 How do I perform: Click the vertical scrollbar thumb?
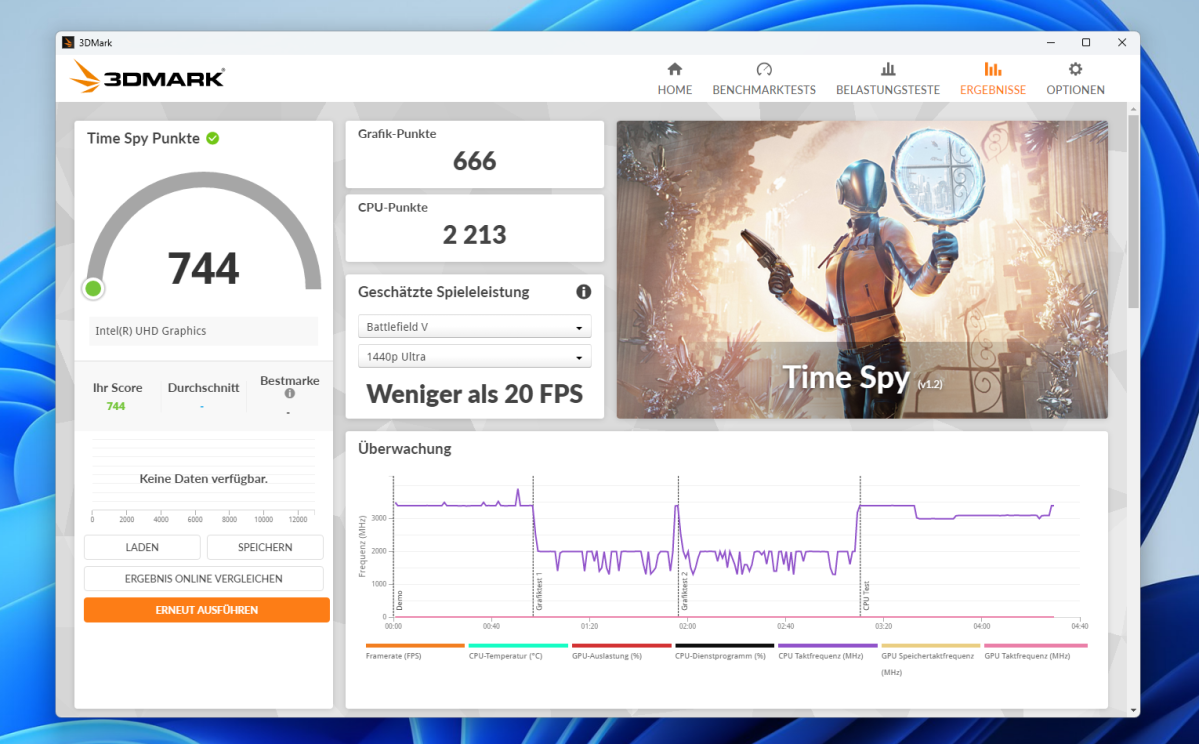(1133, 212)
